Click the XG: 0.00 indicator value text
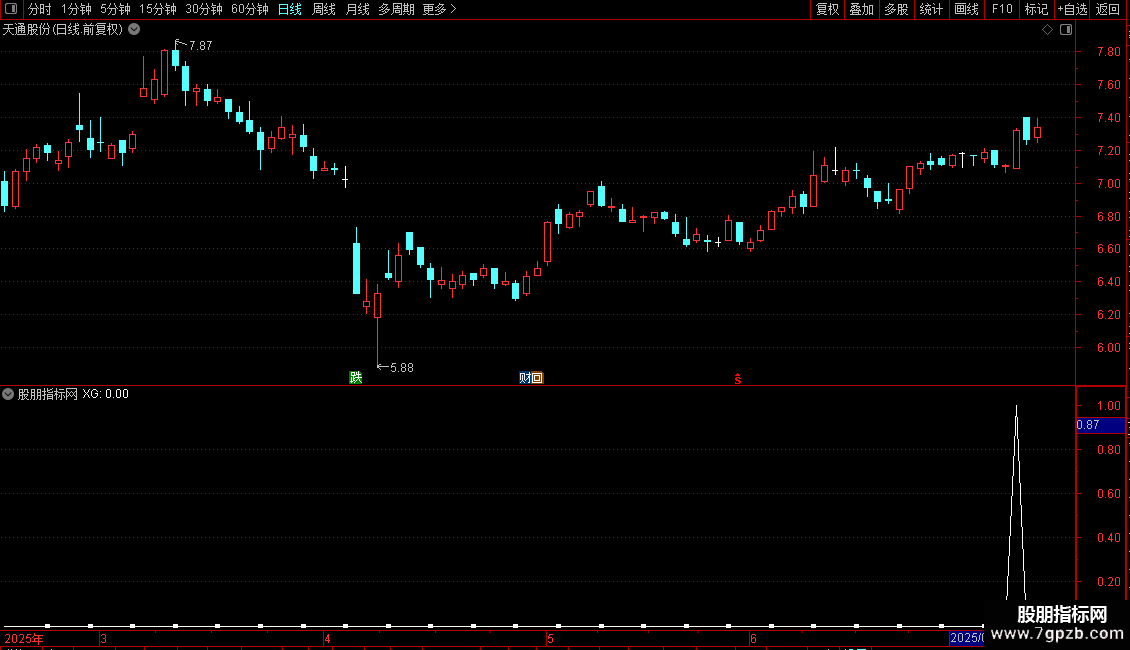The width and height of the screenshot is (1130, 650). (x=105, y=394)
